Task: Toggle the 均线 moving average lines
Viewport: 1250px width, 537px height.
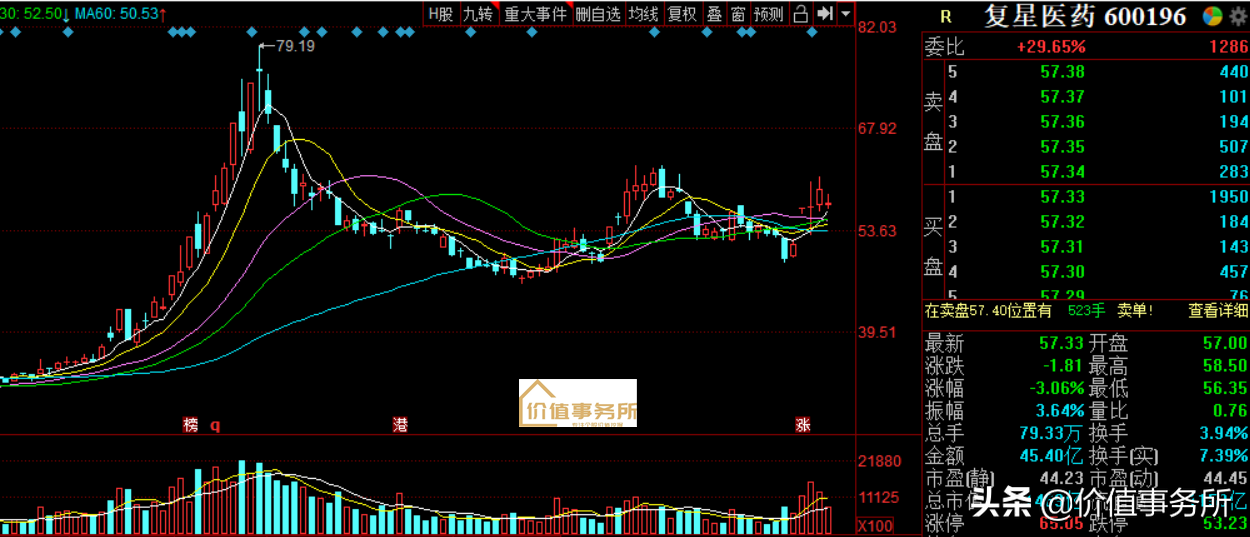Action: coord(643,14)
